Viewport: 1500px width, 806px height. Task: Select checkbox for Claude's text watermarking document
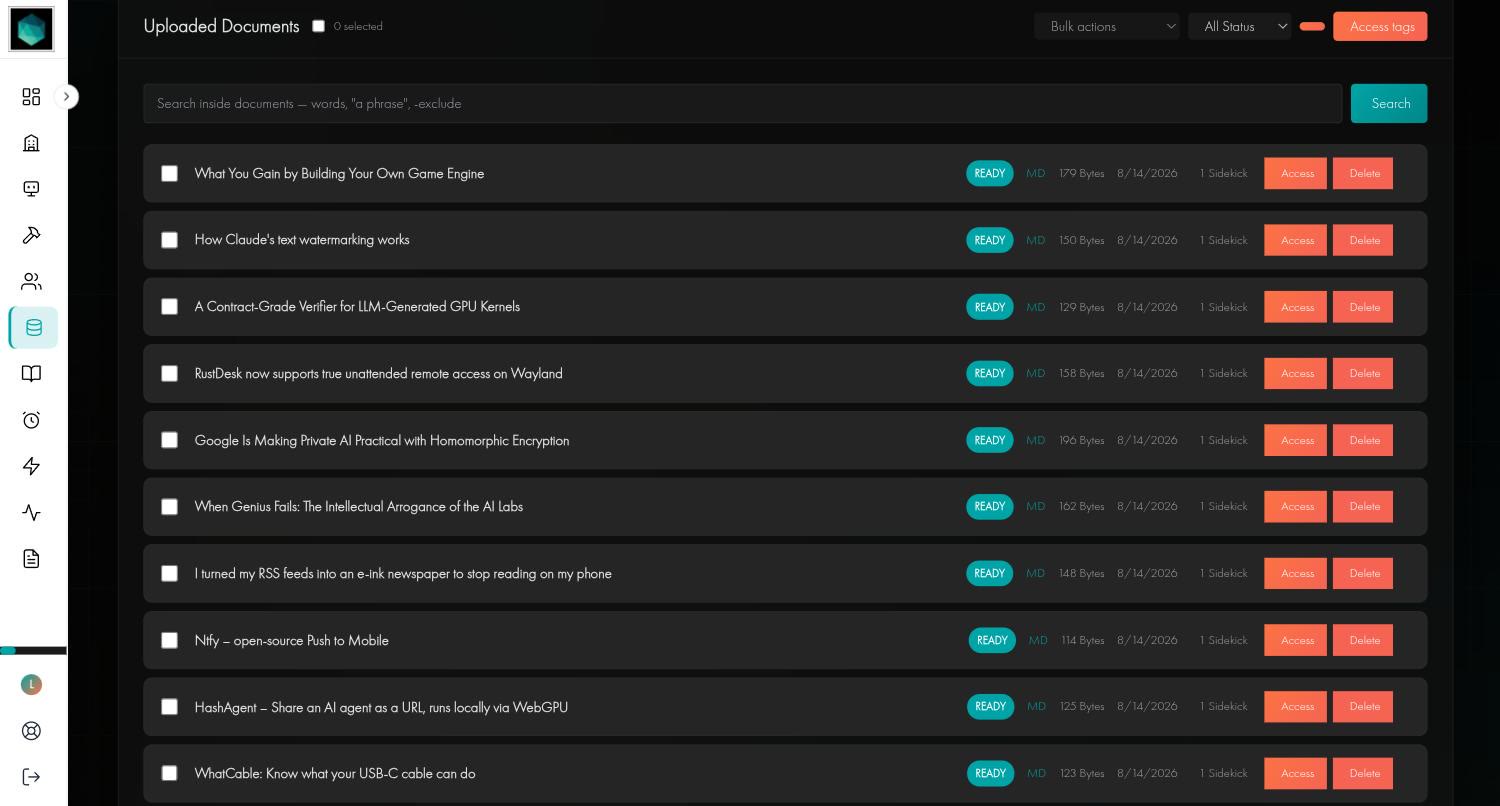170,240
